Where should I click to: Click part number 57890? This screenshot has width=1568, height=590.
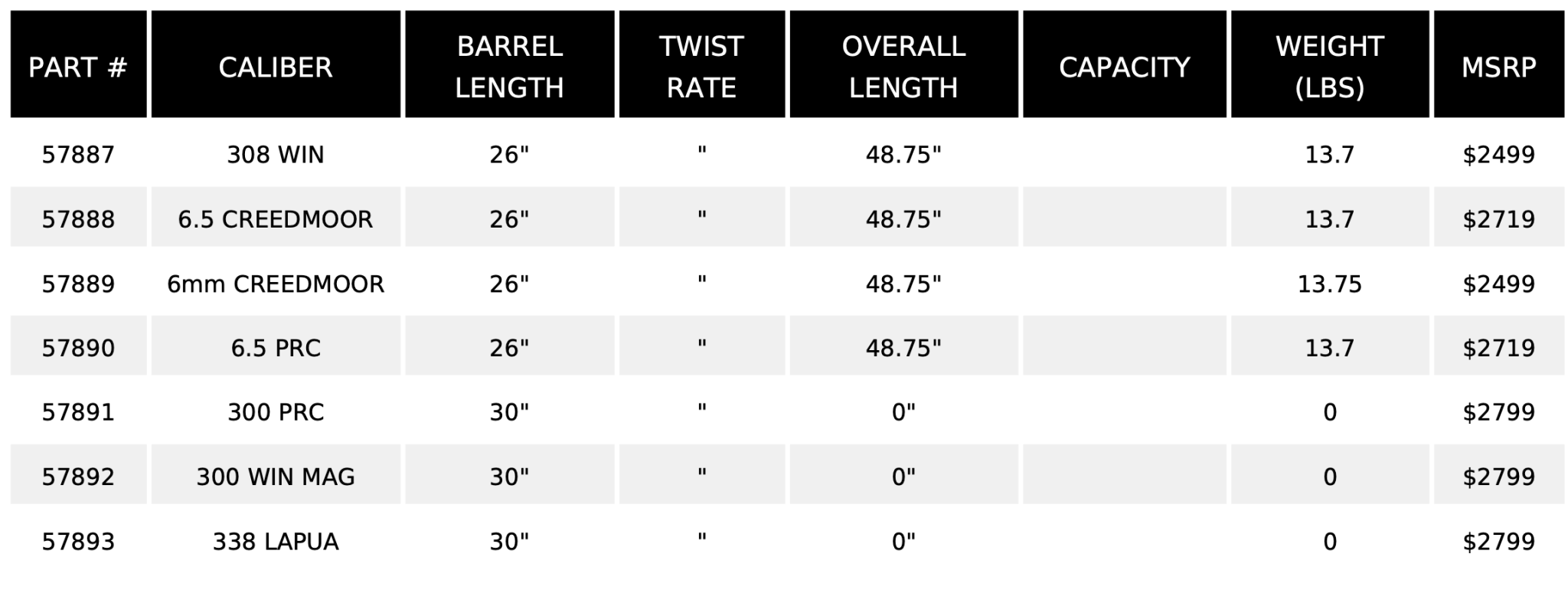pyautogui.click(x=78, y=348)
